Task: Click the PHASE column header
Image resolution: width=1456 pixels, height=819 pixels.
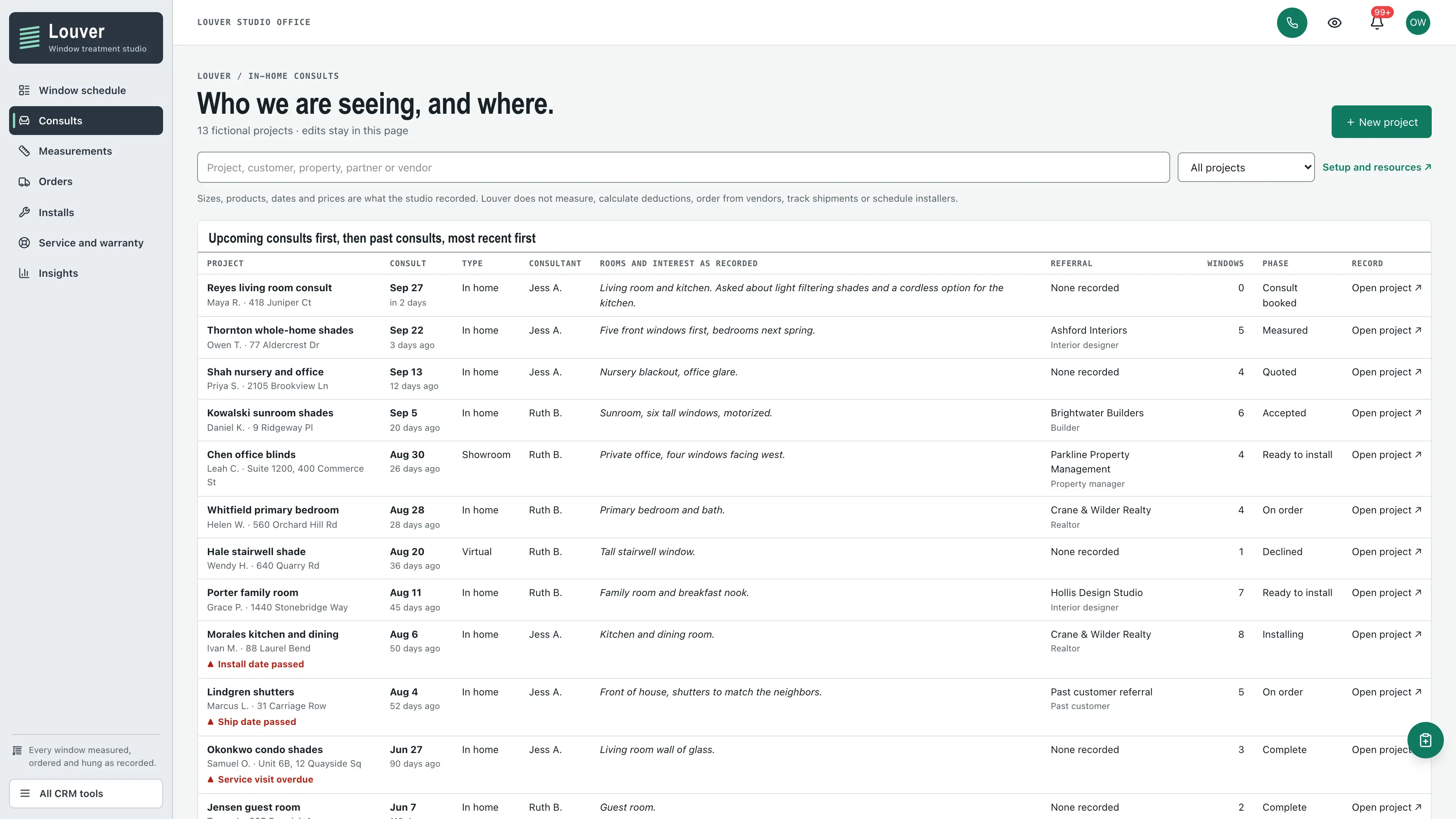Action: tap(1275, 264)
